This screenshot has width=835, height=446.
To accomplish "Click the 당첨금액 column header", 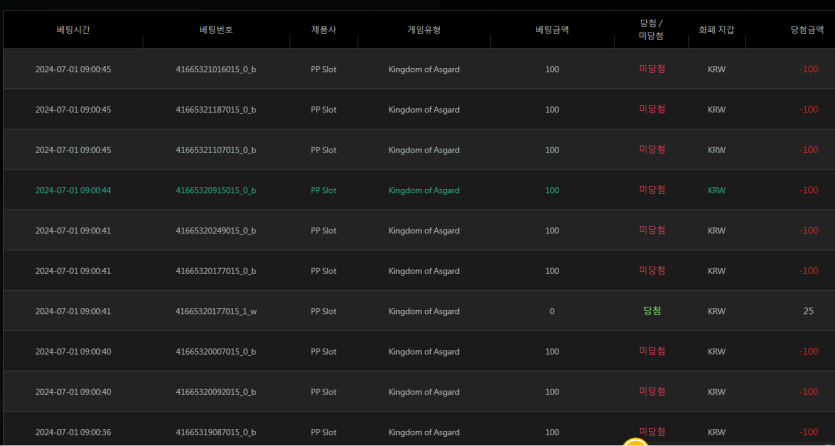I will click(807, 30).
